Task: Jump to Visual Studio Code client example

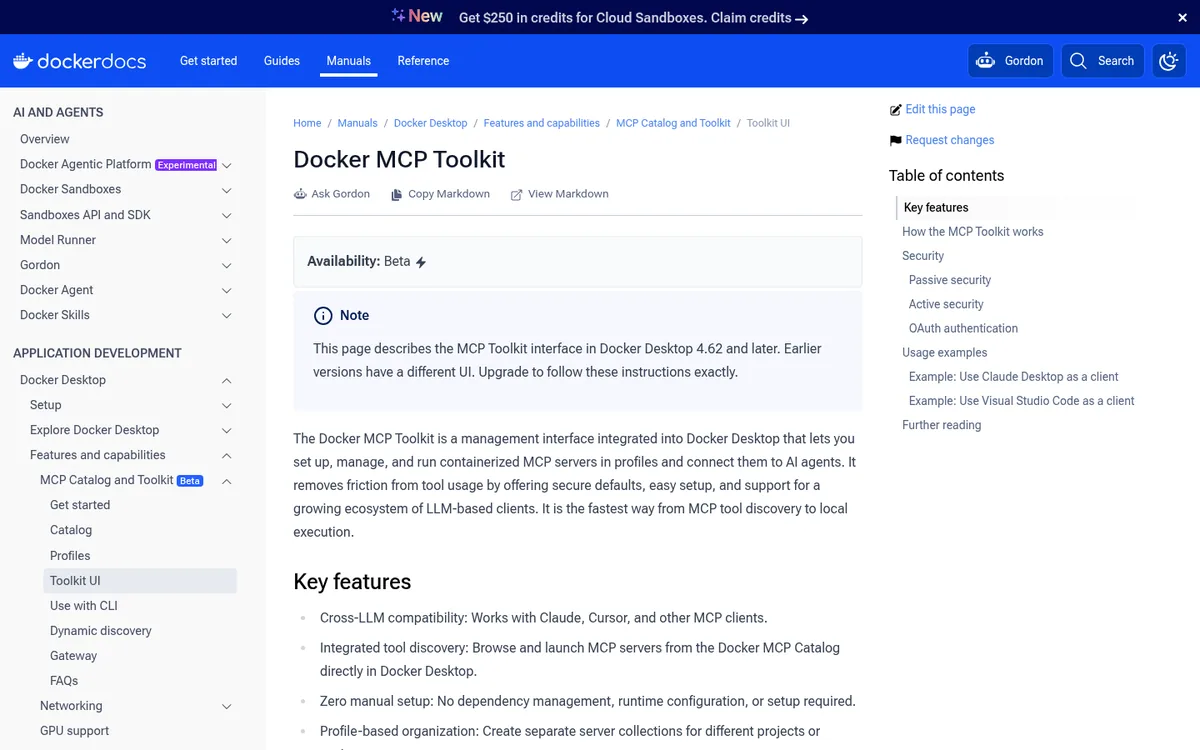Action: [x=1022, y=401]
